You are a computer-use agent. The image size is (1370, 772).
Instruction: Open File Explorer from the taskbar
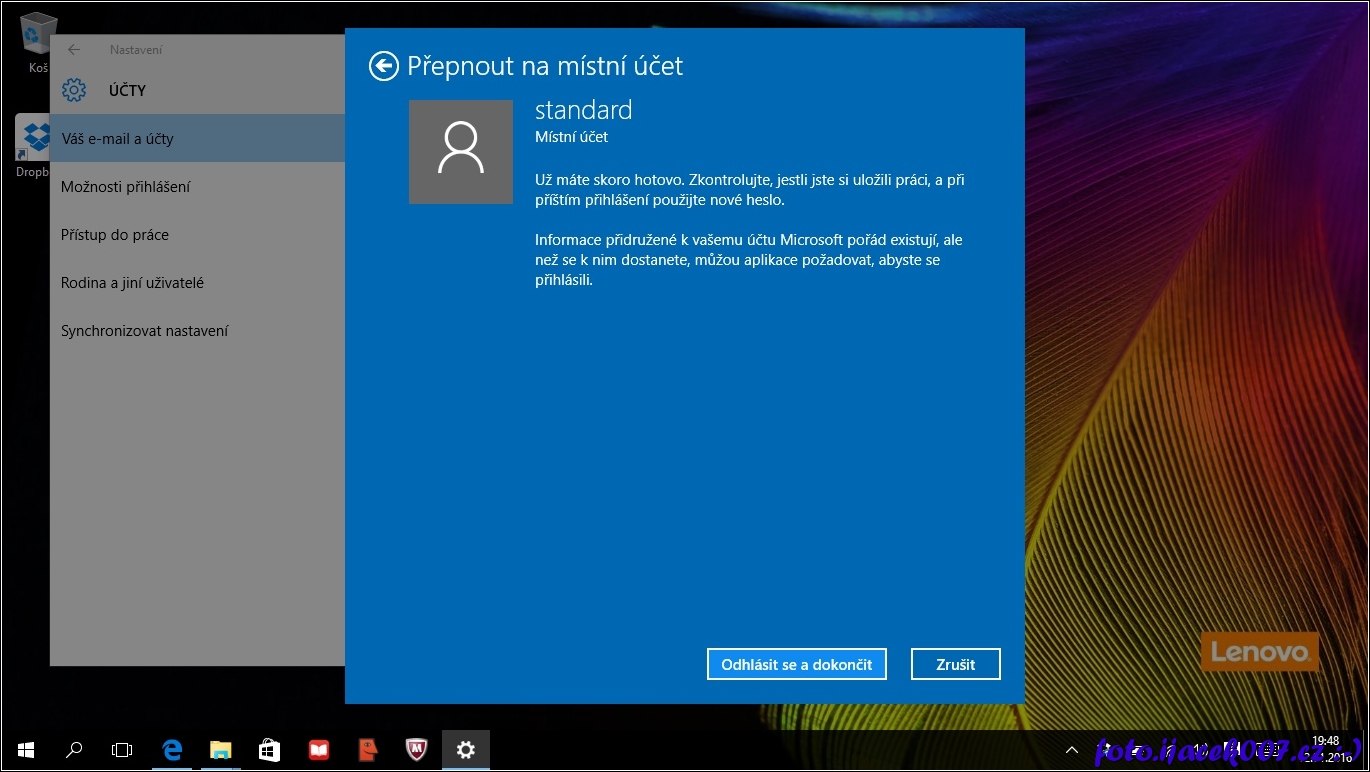(221, 750)
